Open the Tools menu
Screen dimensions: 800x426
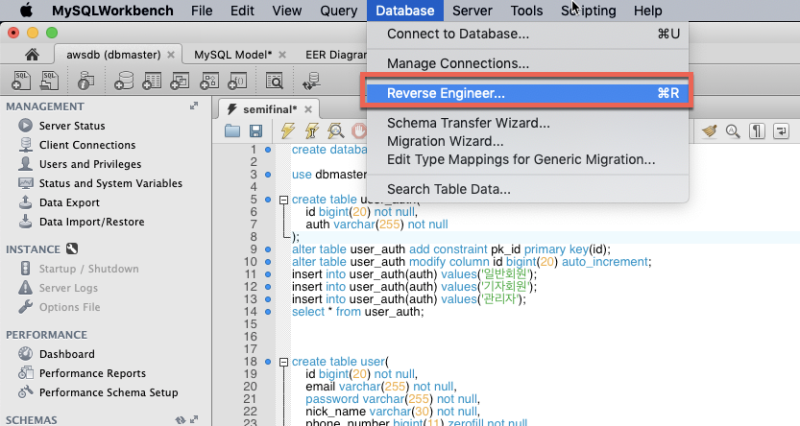[527, 10]
